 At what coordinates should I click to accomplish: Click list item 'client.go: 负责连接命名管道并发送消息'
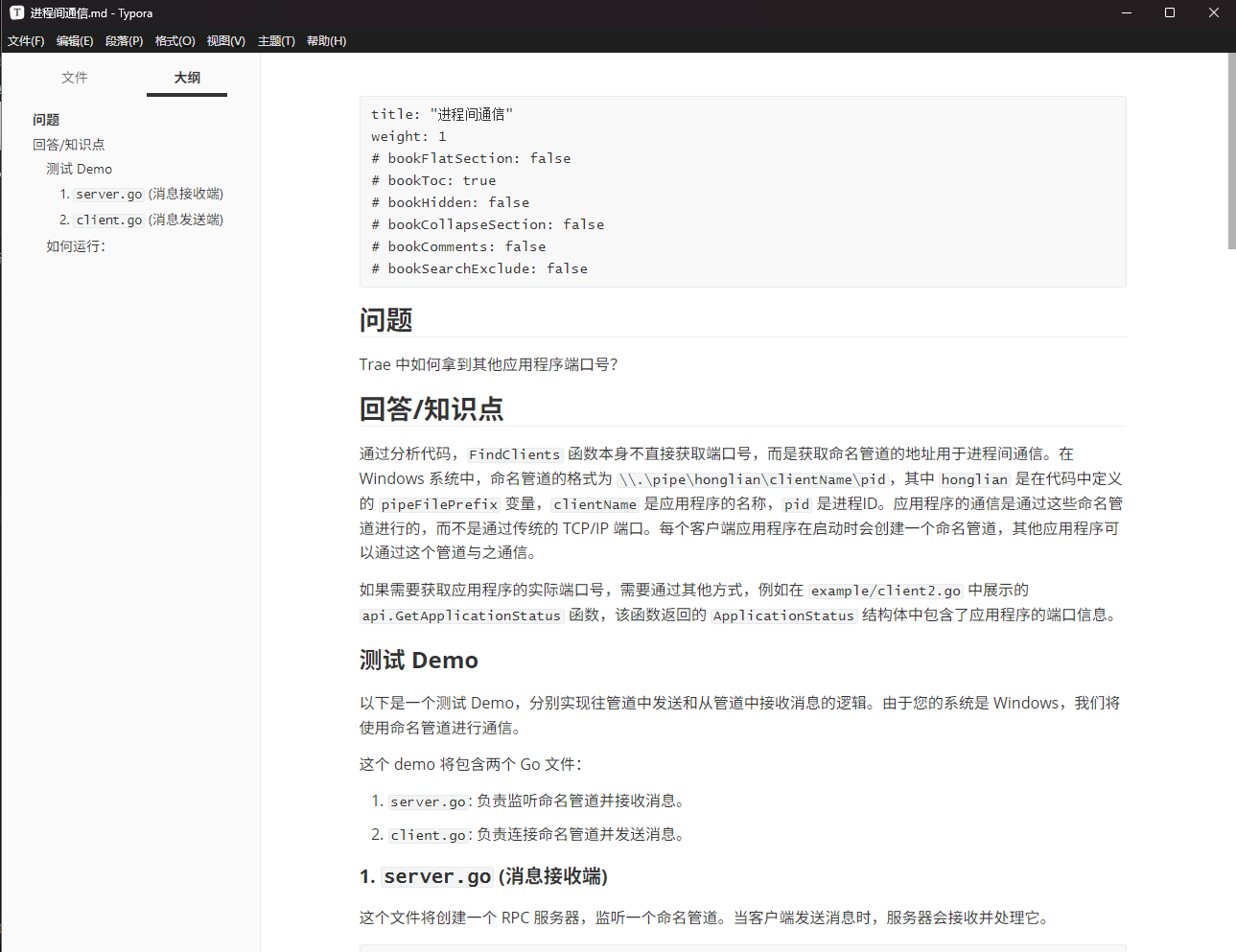pyautogui.click(x=537, y=834)
